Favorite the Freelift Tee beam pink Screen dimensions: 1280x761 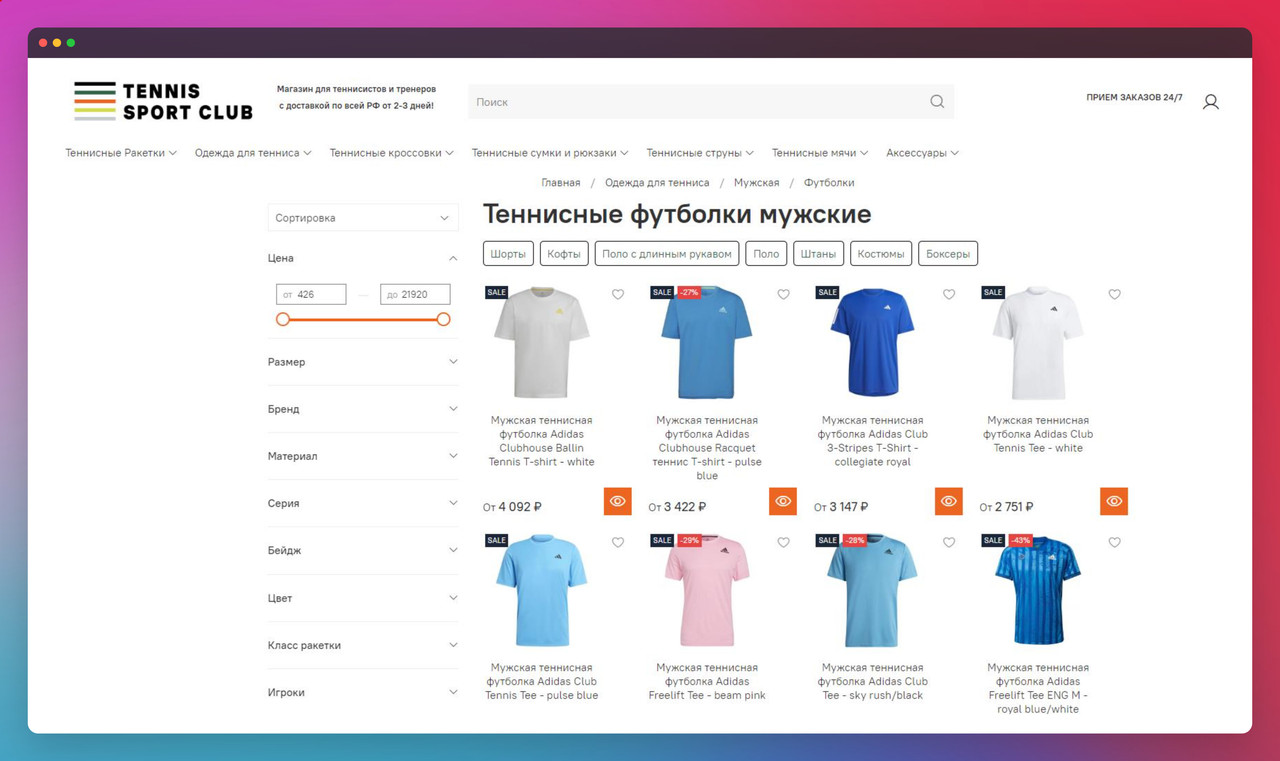[x=783, y=543]
